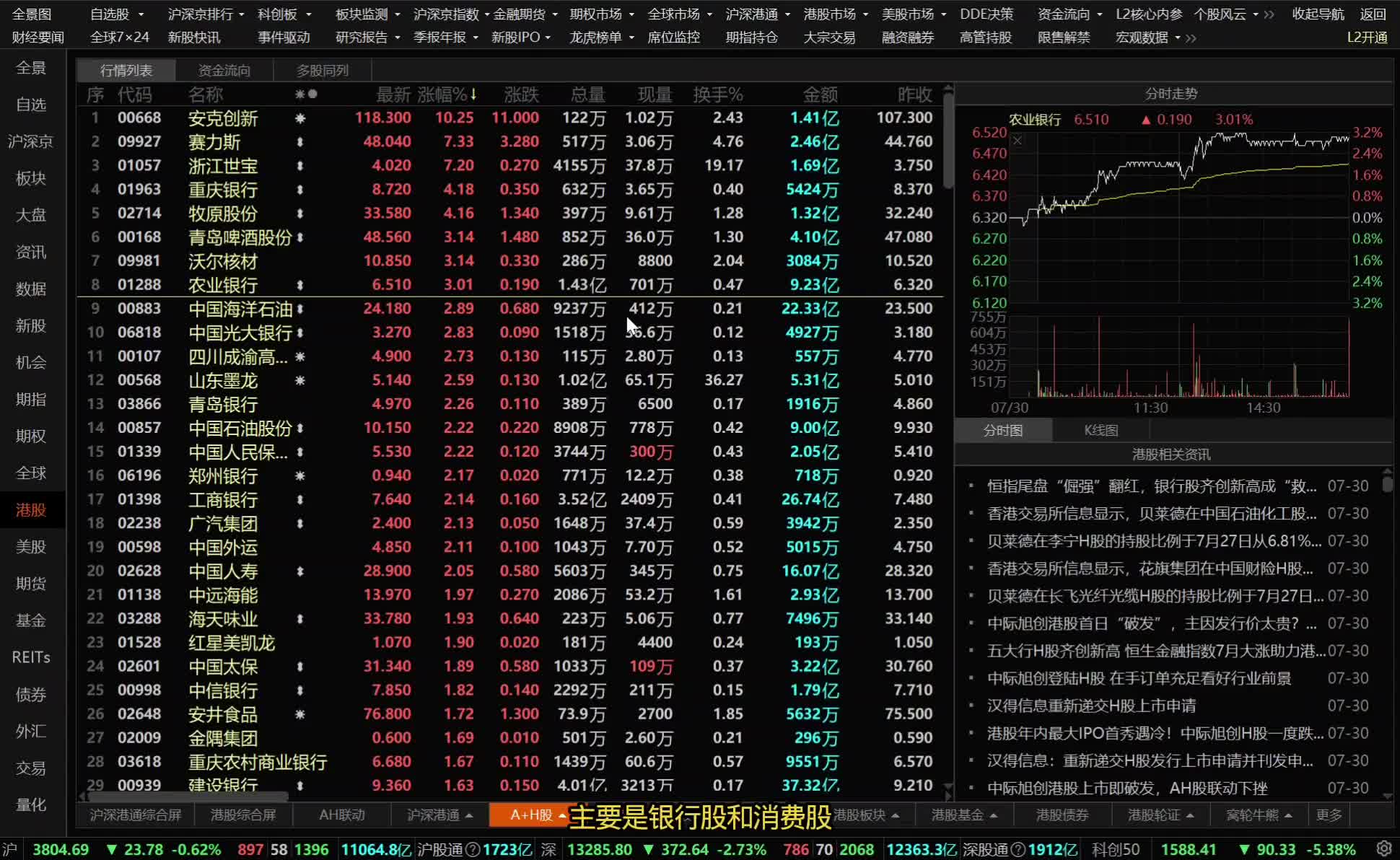Image resolution: width=1400 pixels, height=860 pixels.
Task: Click the marker icon in 浙江世宝 row
Action: (300, 165)
